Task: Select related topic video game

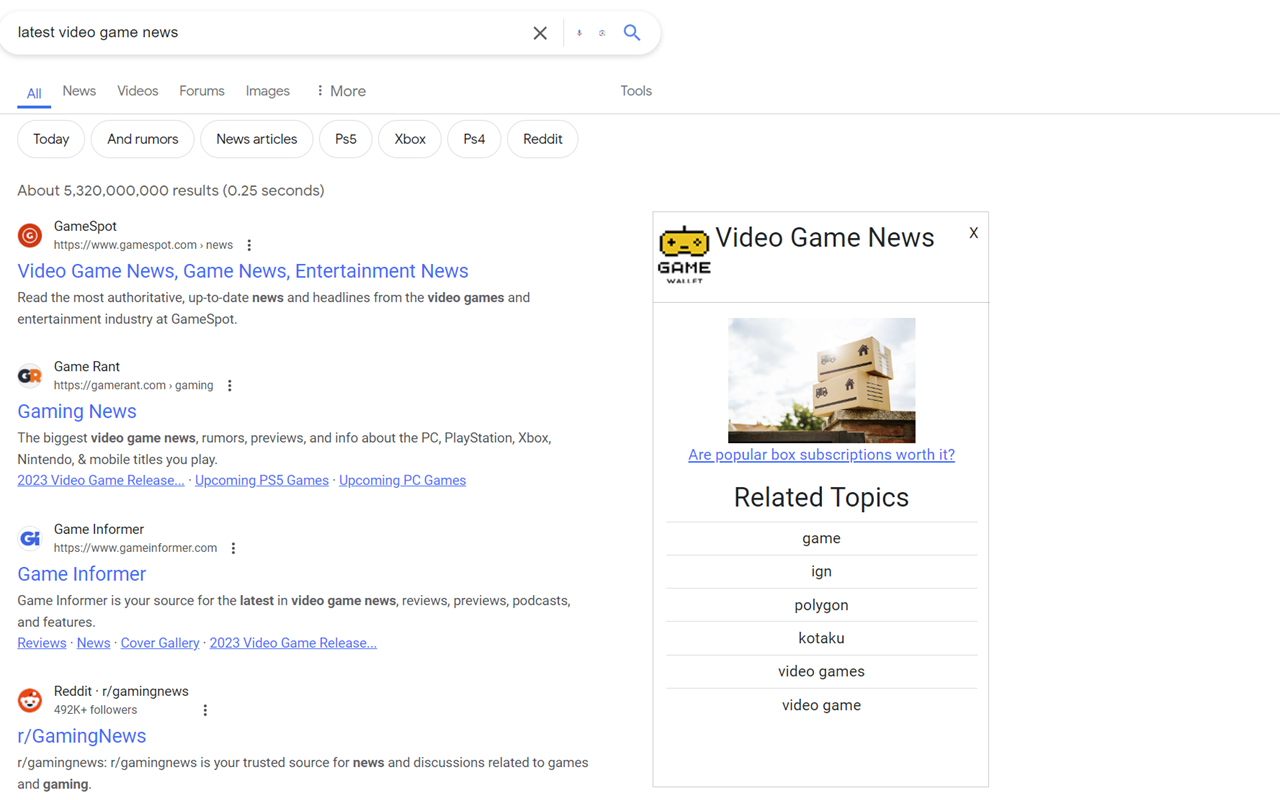Action: (822, 705)
